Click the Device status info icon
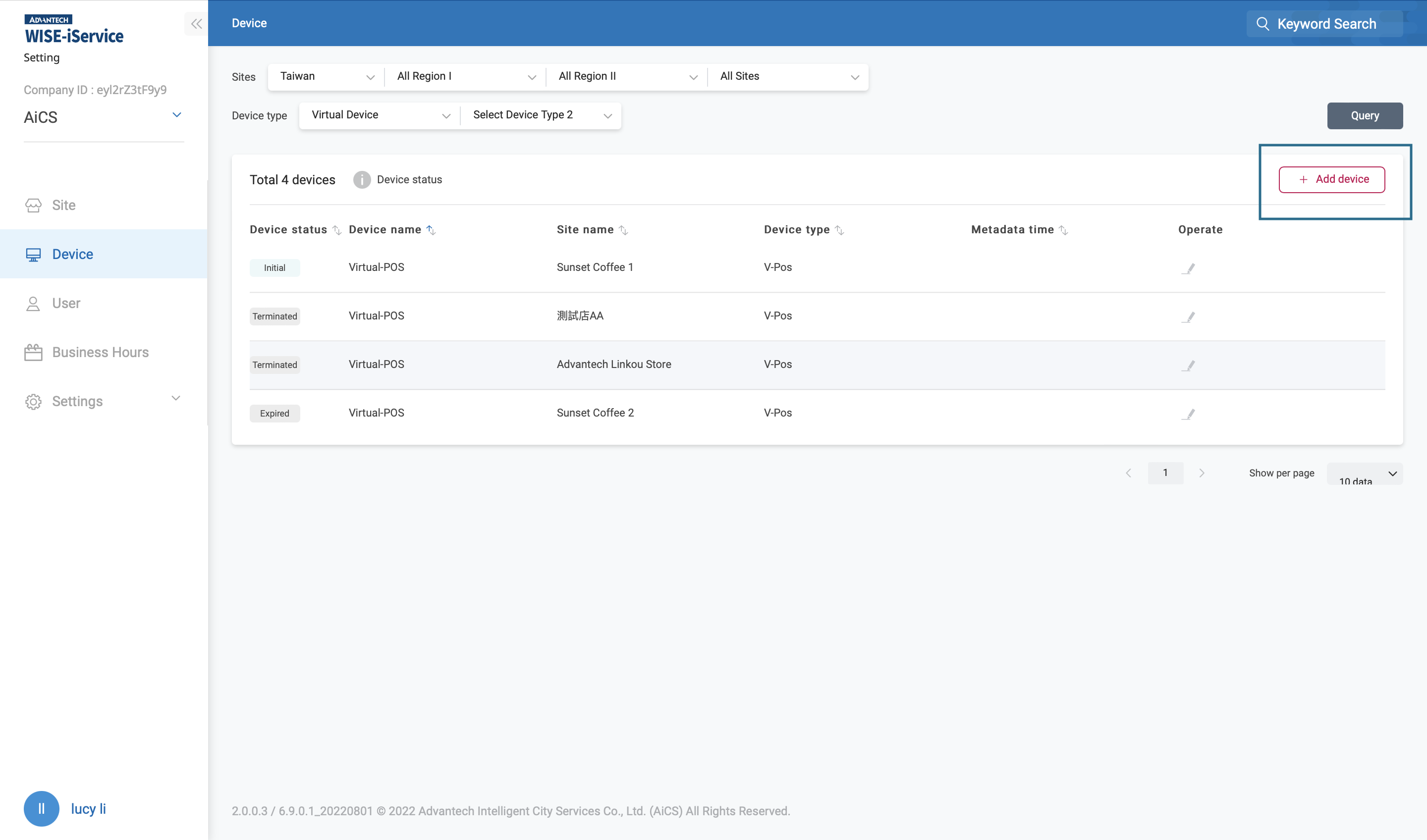 (362, 179)
